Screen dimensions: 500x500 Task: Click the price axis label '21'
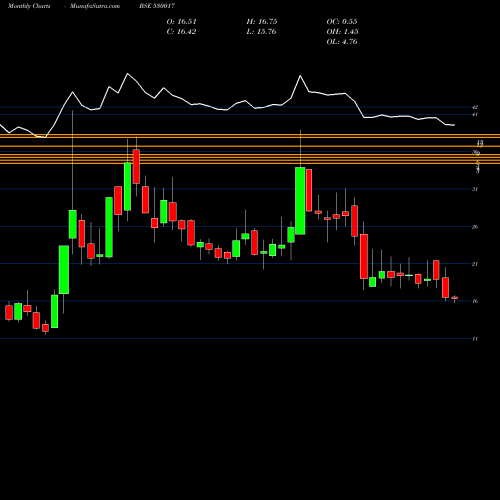click(475, 264)
